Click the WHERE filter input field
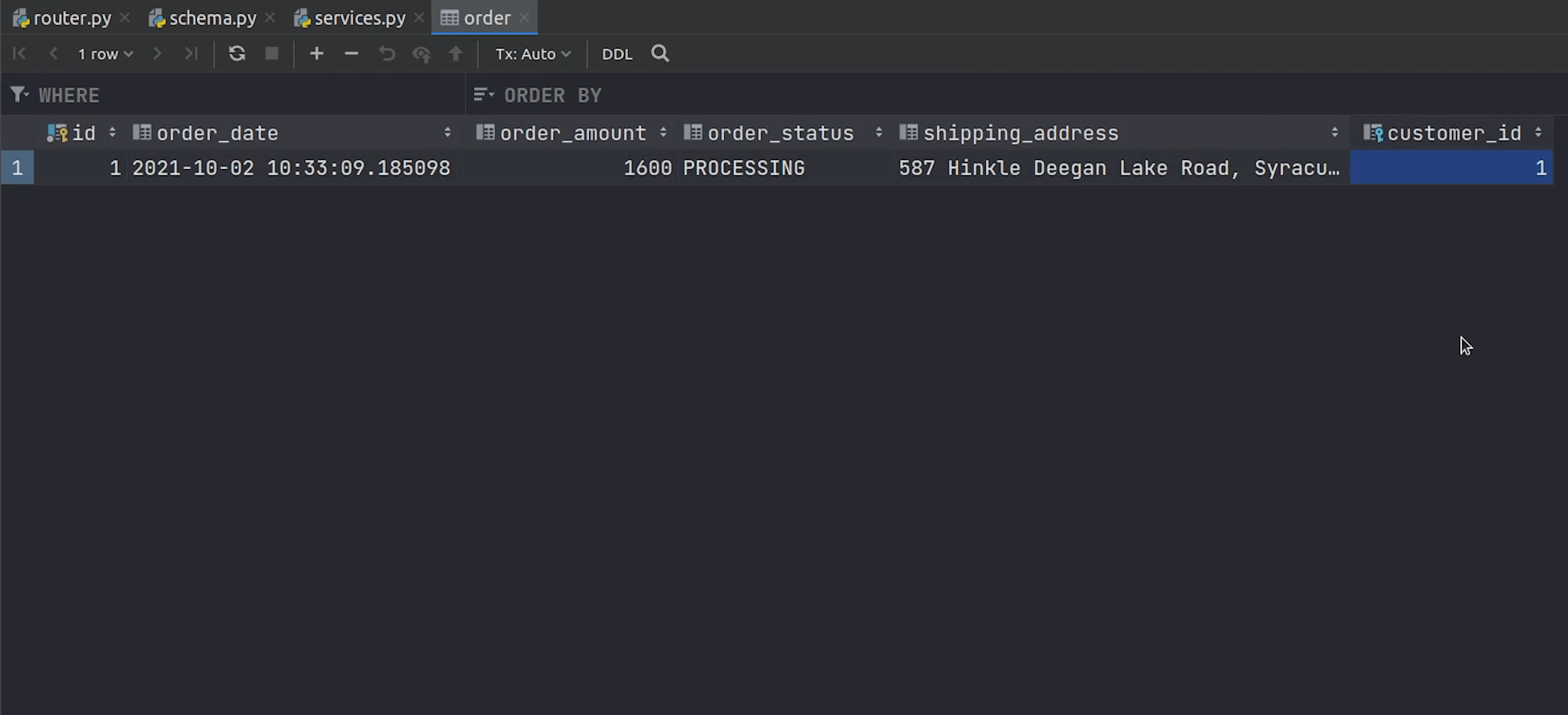This screenshot has height=715, width=1568. 243,96
